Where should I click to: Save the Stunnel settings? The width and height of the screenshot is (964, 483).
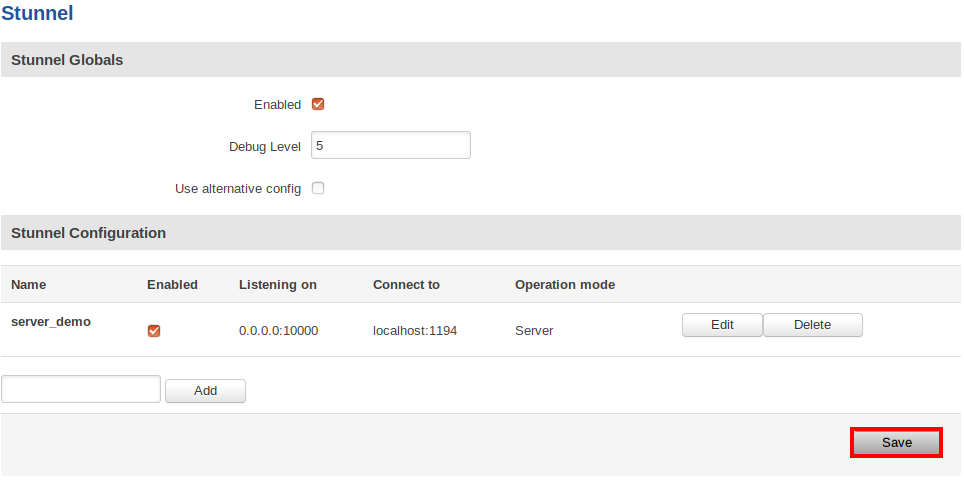tap(896, 442)
